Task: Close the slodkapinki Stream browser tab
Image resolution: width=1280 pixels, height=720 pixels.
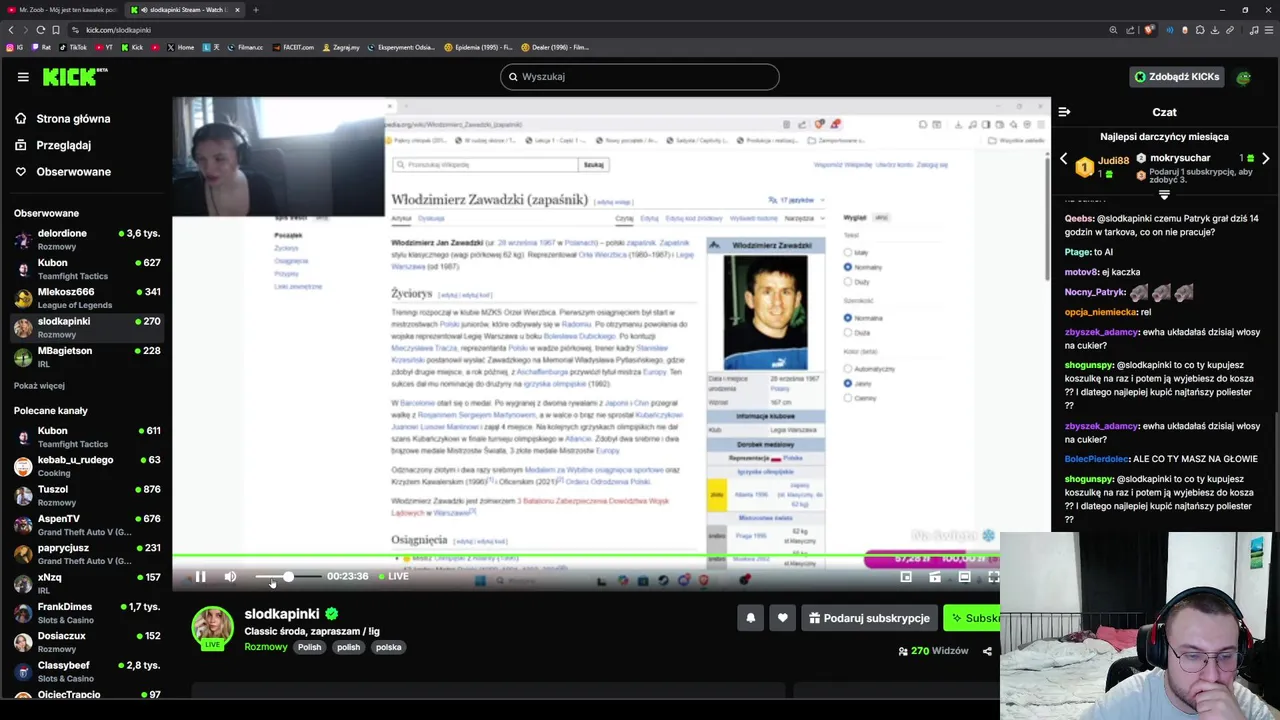Action: pos(237,10)
